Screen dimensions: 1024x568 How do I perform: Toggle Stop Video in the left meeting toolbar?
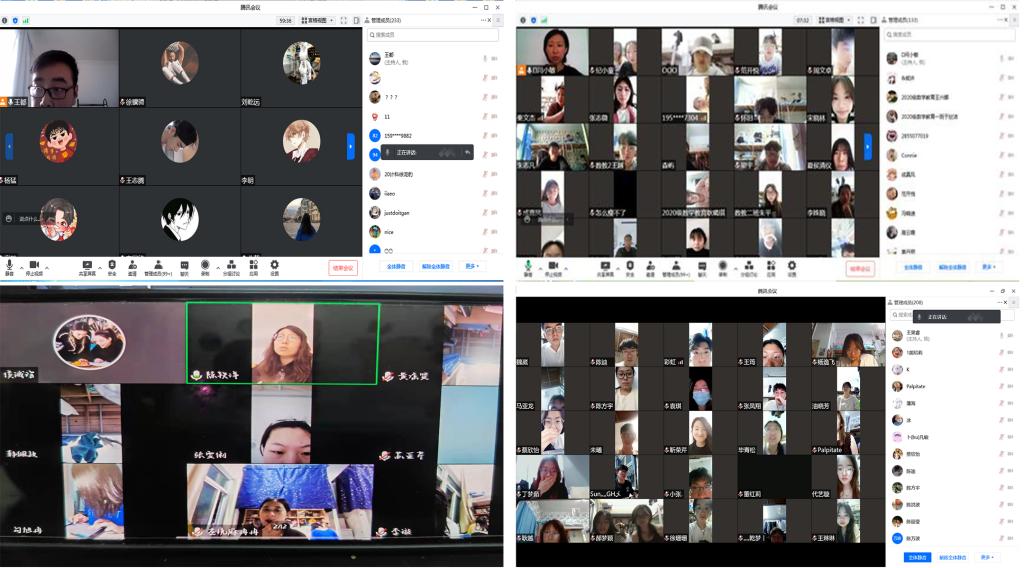(x=34, y=266)
